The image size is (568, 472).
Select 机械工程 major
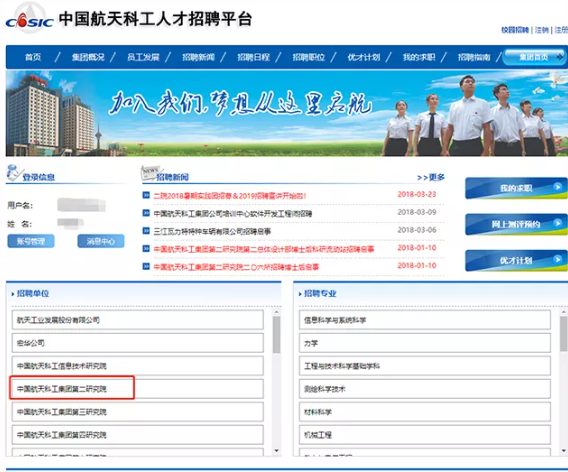click(425, 435)
